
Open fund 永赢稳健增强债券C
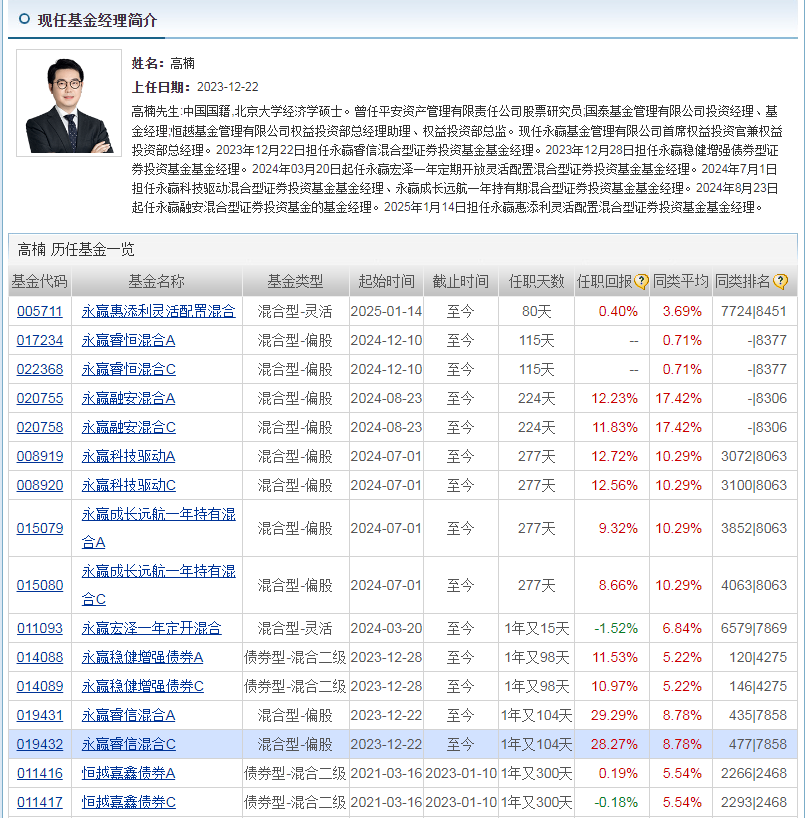[x=142, y=686]
